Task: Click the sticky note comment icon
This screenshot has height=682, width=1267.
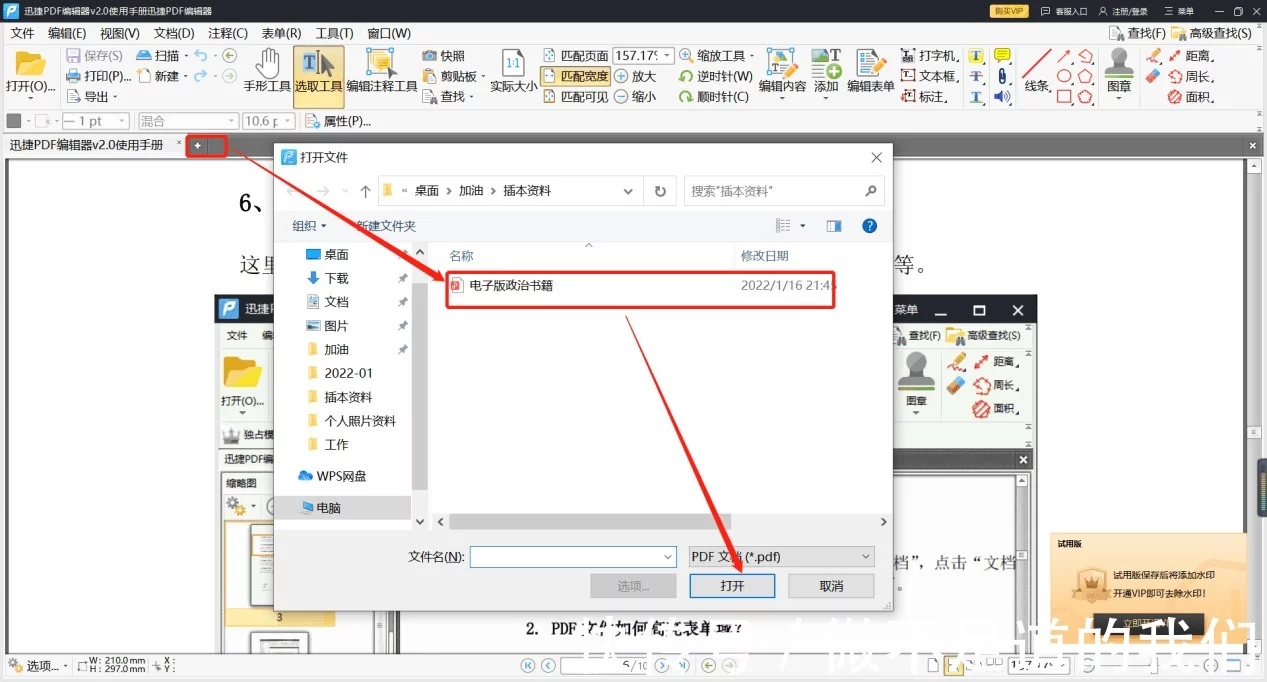Action: pos(1001,56)
